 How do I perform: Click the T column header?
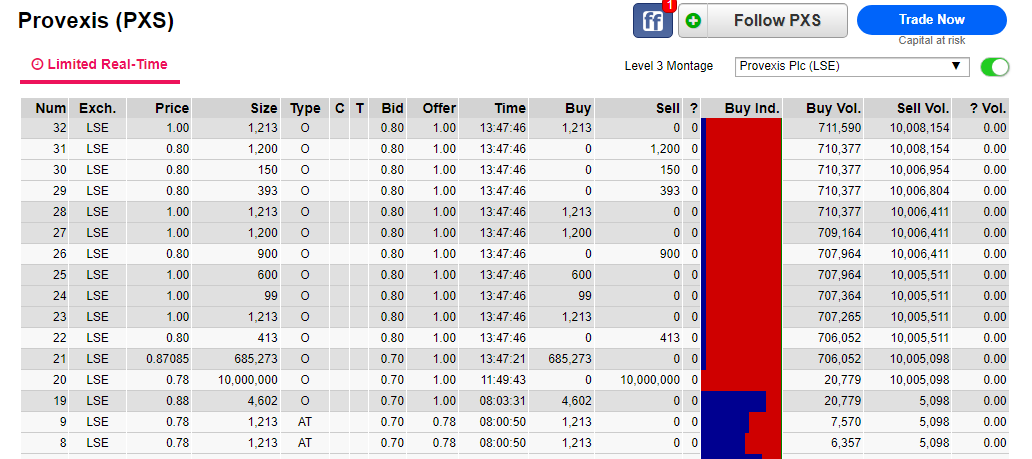(359, 109)
